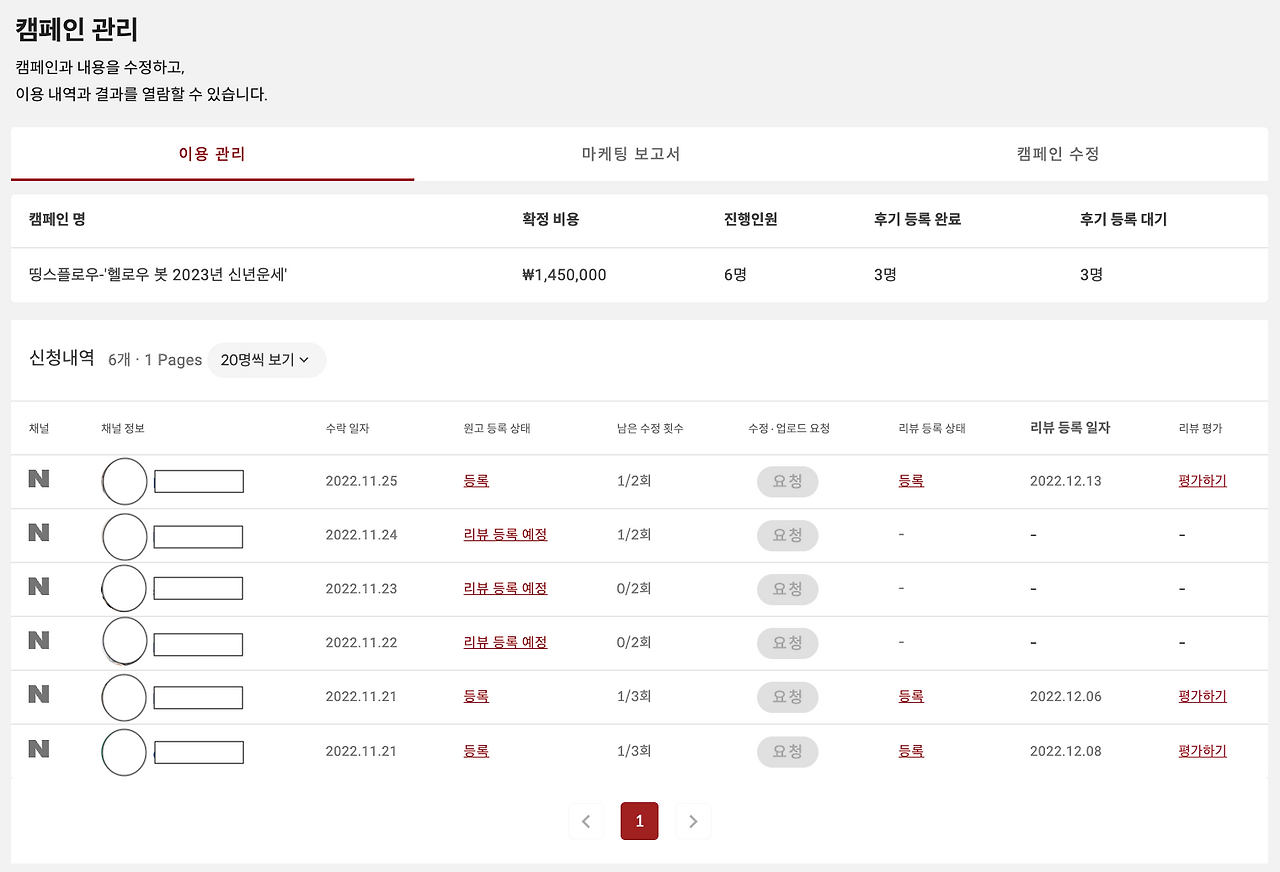Click 평가하기 on the first applicant row
Image resolution: width=1280 pixels, height=872 pixels.
[1201, 481]
